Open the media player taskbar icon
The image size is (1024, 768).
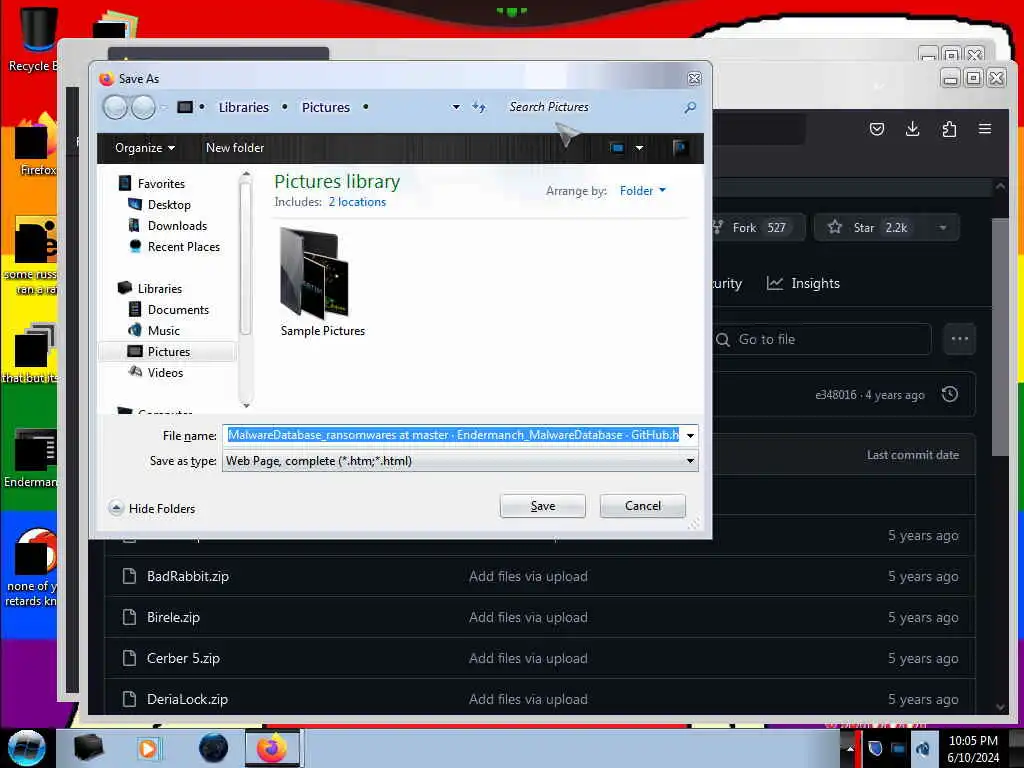coord(148,748)
